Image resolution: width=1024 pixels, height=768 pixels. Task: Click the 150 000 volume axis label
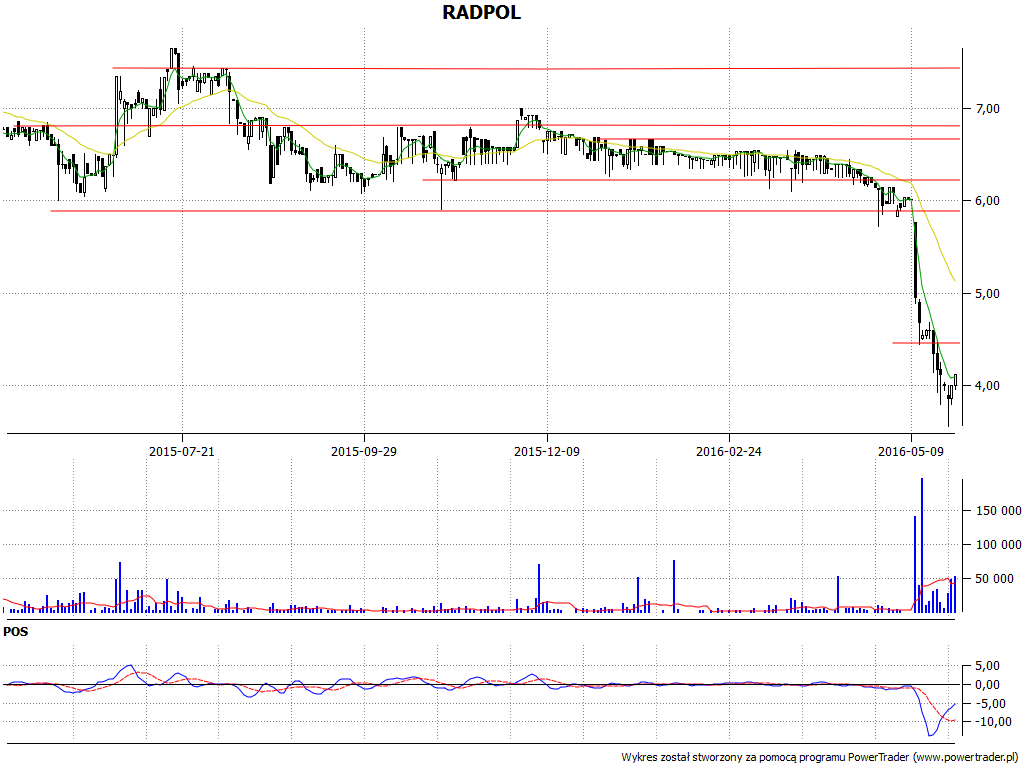coord(999,511)
